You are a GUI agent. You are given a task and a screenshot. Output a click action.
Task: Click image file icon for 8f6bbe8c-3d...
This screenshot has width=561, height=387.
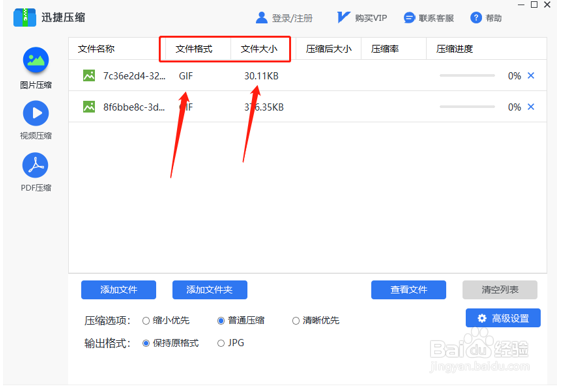(89, 107)
